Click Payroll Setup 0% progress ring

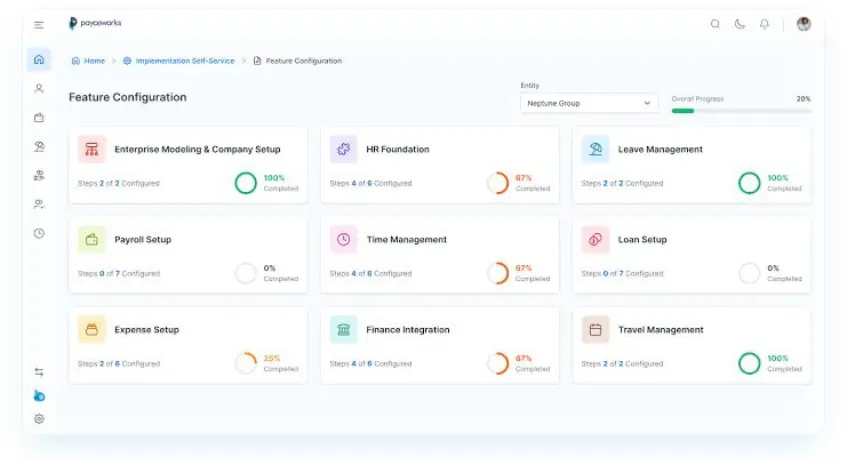point(246,273)
